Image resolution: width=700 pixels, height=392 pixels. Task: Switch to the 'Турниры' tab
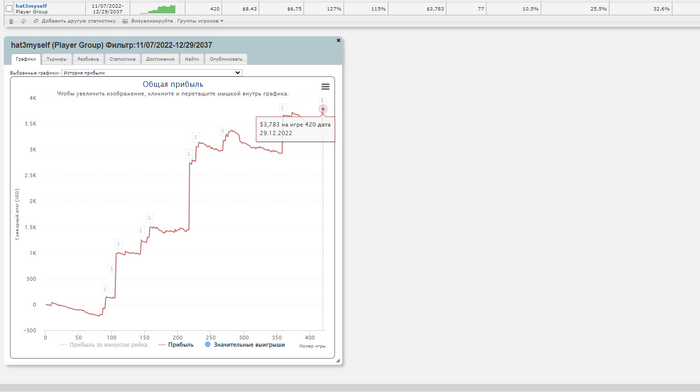point(57,59)
